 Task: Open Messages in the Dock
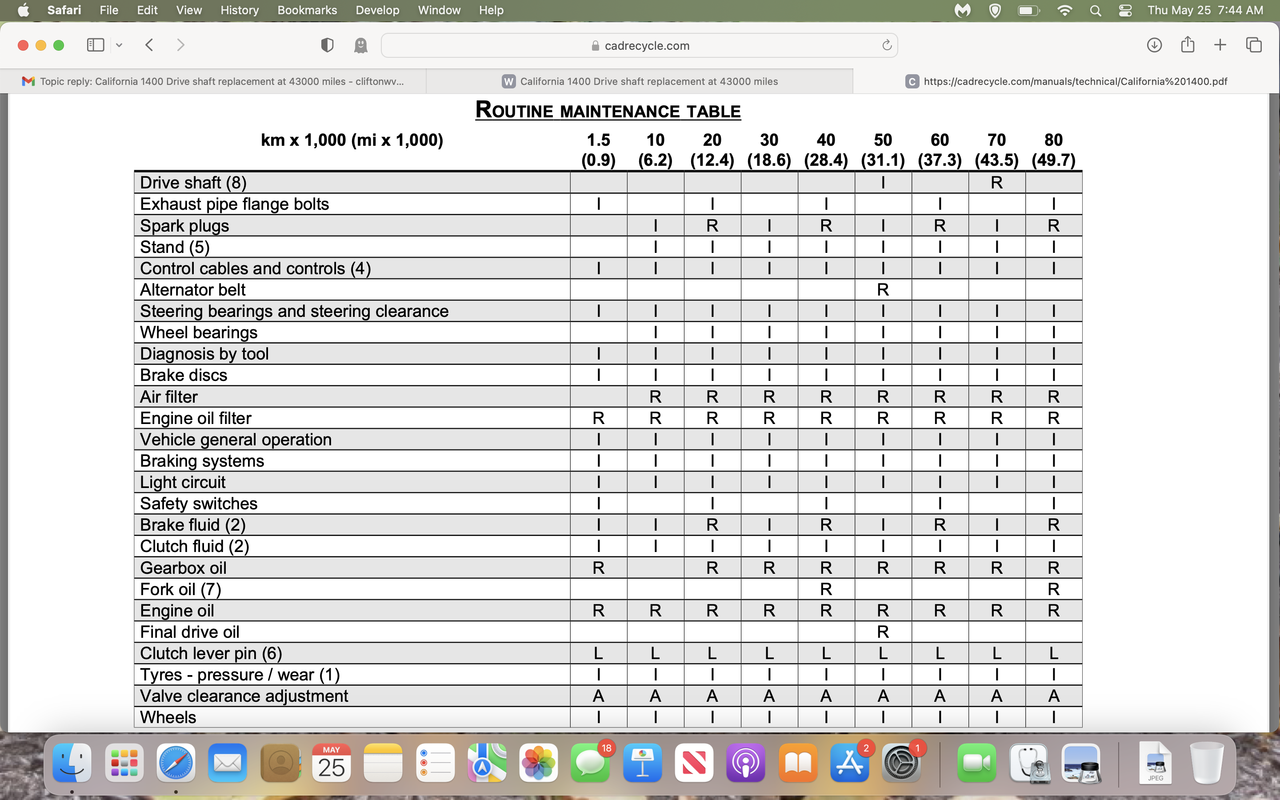[590, 765]
